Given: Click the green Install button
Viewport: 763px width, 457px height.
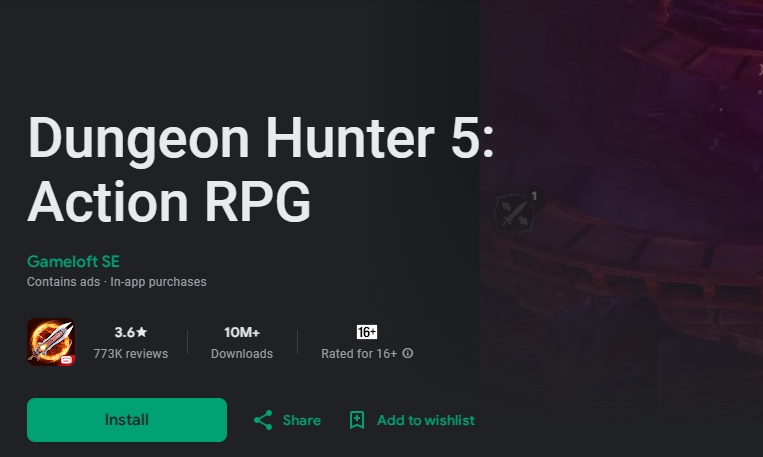Looking at the screenshot, I should pyautogui.click(x=127, y=420).
